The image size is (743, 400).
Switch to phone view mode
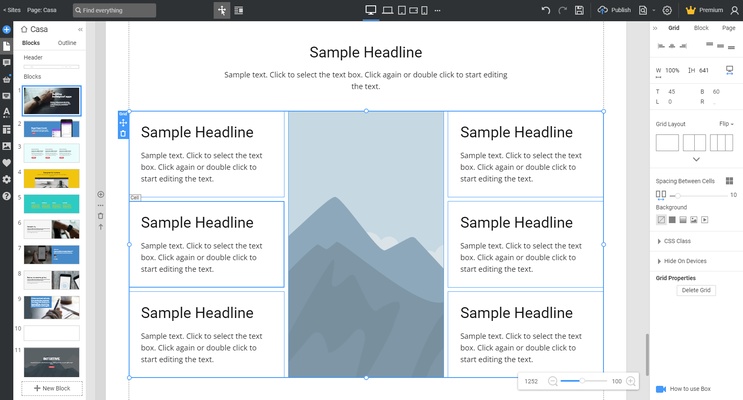pos(424,10)
